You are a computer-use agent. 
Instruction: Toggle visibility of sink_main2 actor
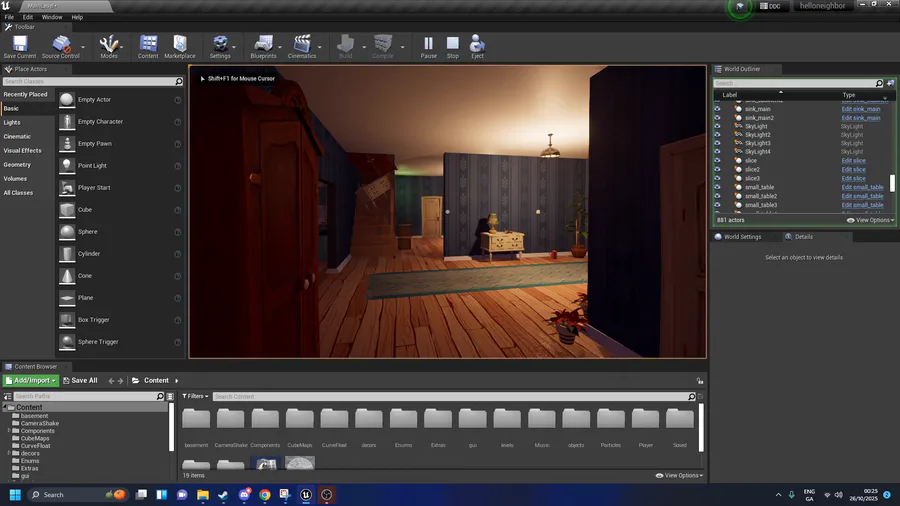click(x=717, y=118)
